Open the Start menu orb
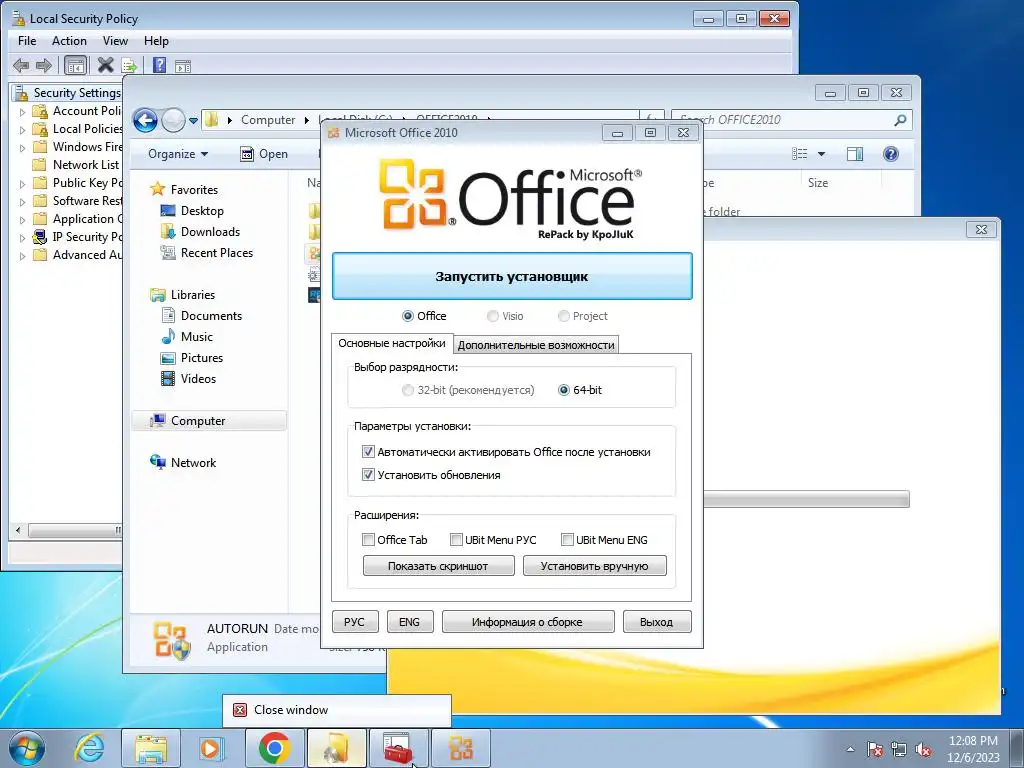 point(27,748)
